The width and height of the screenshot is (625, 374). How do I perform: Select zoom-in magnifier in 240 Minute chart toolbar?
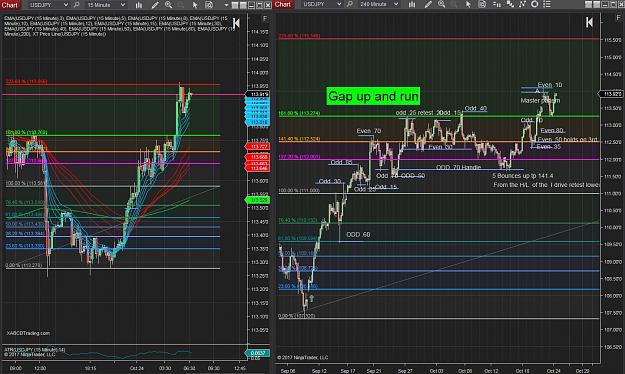(x=442, y=4)
